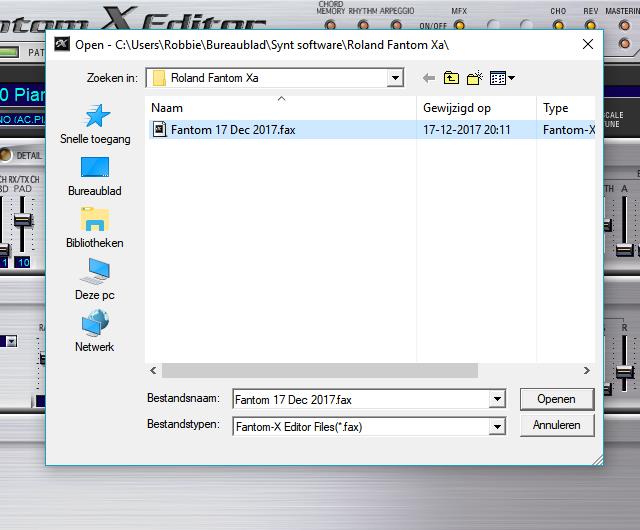Screen dimensions: 640x530
Task: Click the DETAIL button in editor
Action: (x=6, y=155)
